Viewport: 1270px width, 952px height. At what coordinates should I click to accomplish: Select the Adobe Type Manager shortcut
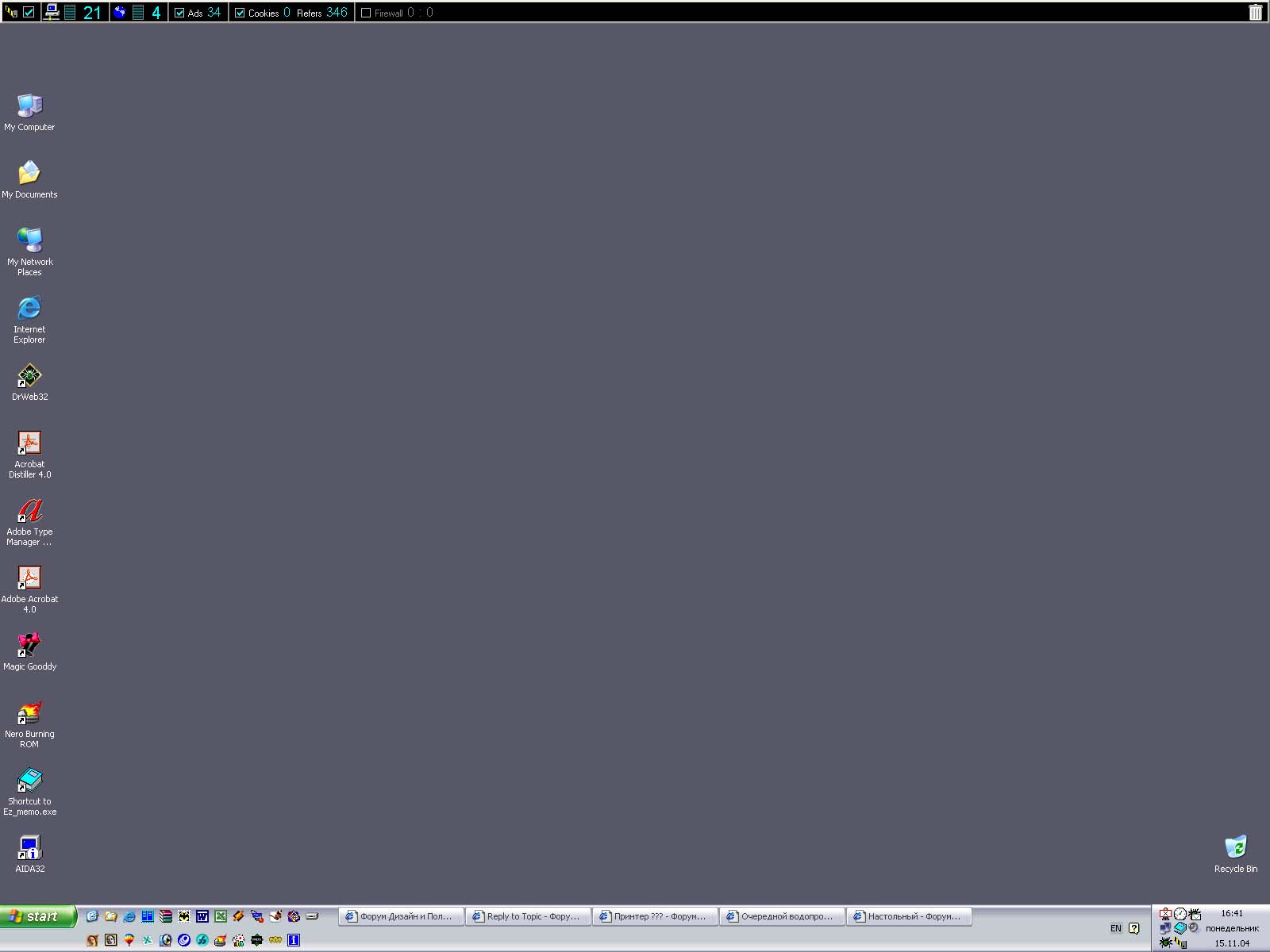tap(29, 521)
